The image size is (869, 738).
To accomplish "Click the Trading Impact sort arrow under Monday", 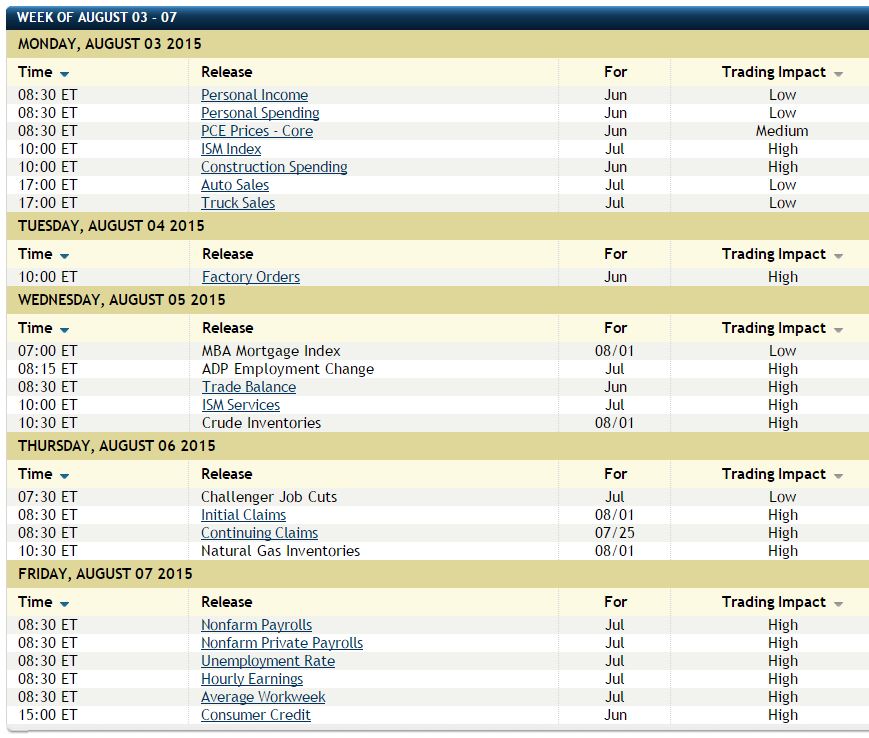I will [x=838, y=74].
